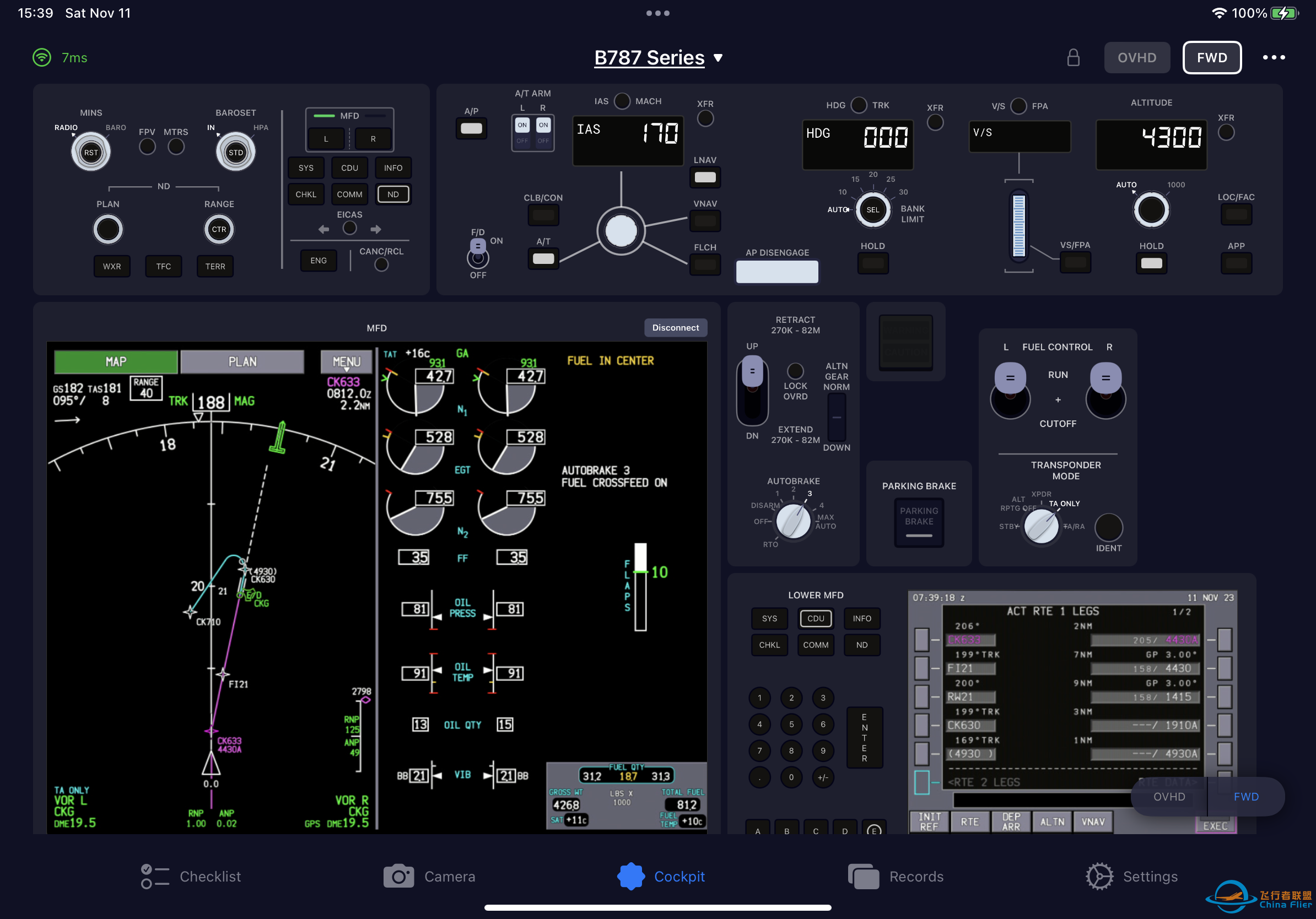The width and height of the screenshot is (1316, 919).
Task: Rotate the TRANSPONDER MODE knob
Action: pos(1042,526)
